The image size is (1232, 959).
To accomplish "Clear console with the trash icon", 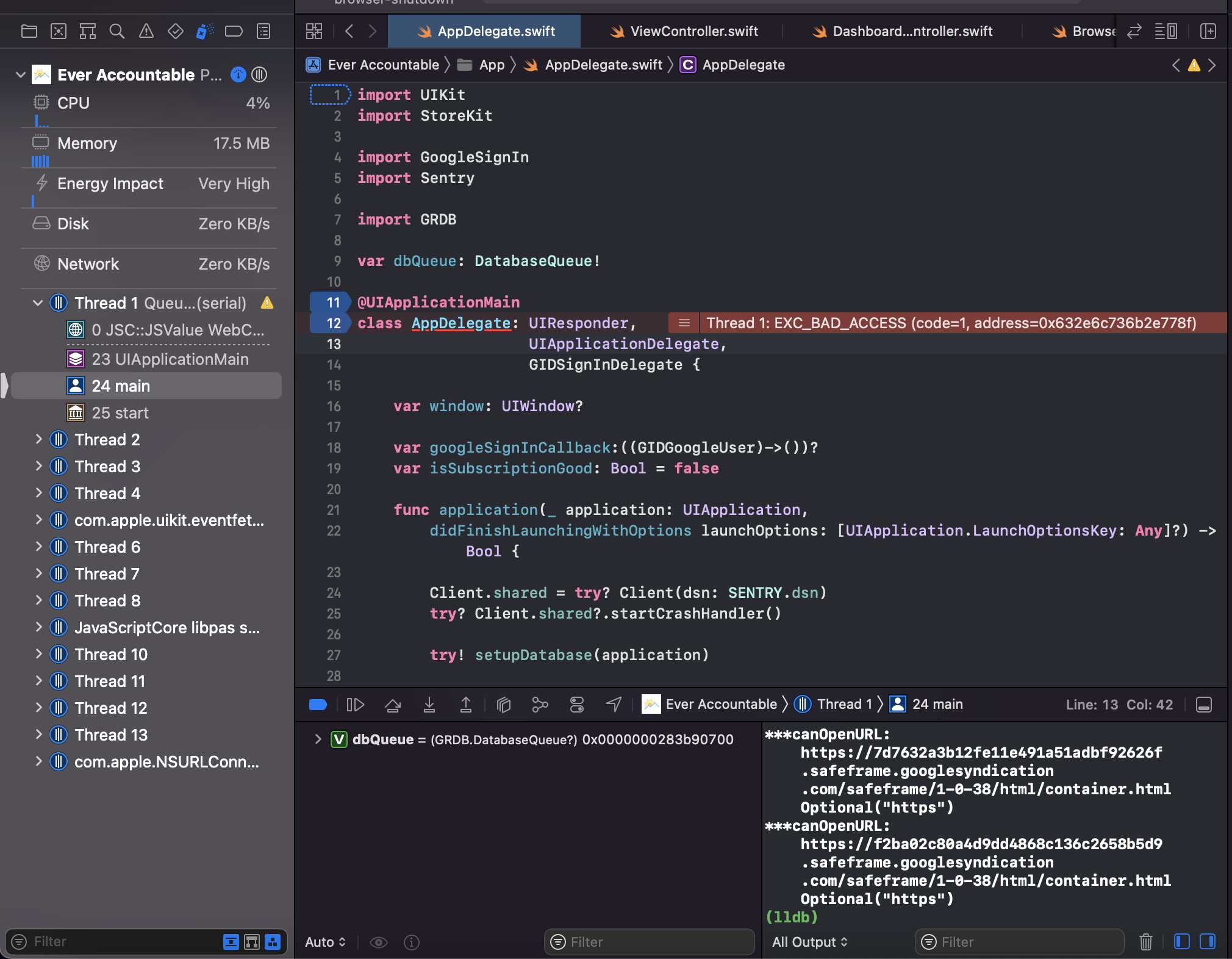I will [1146, 942].
